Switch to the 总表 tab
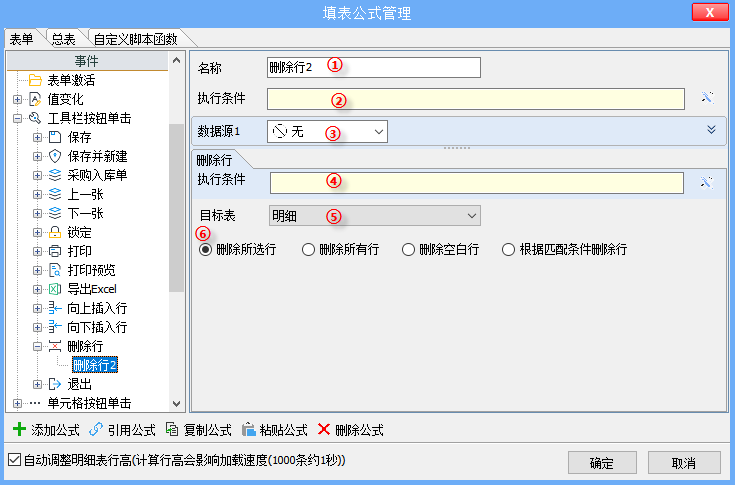Screen dimensions: 735x485 [x=64, y=39]
